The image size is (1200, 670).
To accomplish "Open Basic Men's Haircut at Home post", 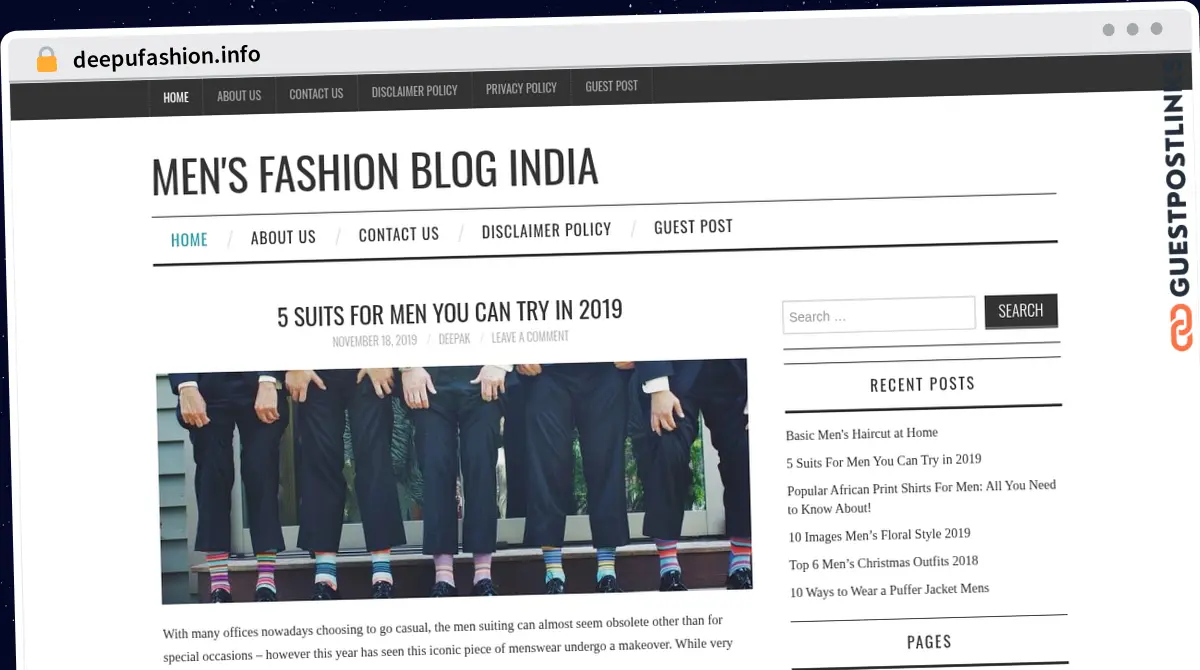I will 861,434.
